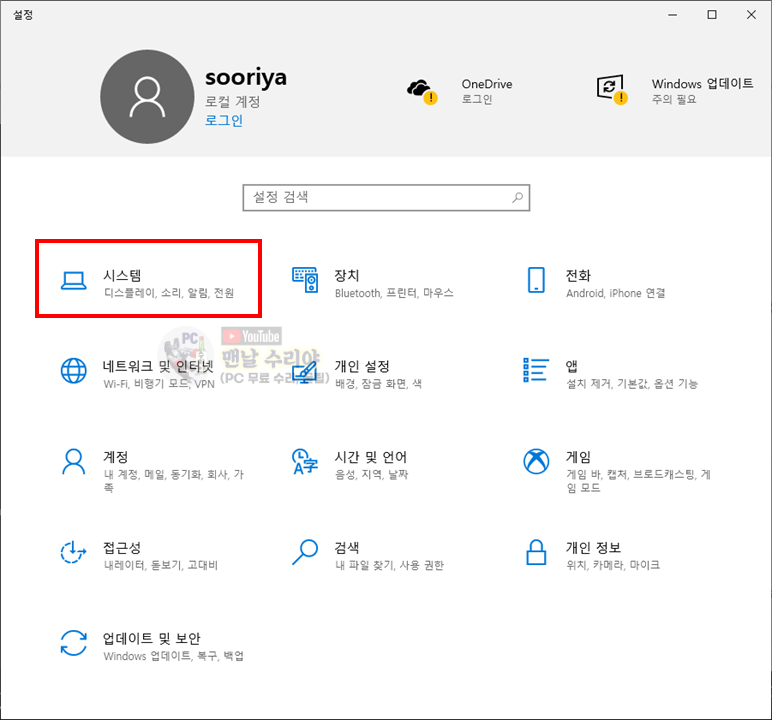Click the OneDrive 로그인 label
772x720 pixels.
pyautogui.click(x=477, y=99)
